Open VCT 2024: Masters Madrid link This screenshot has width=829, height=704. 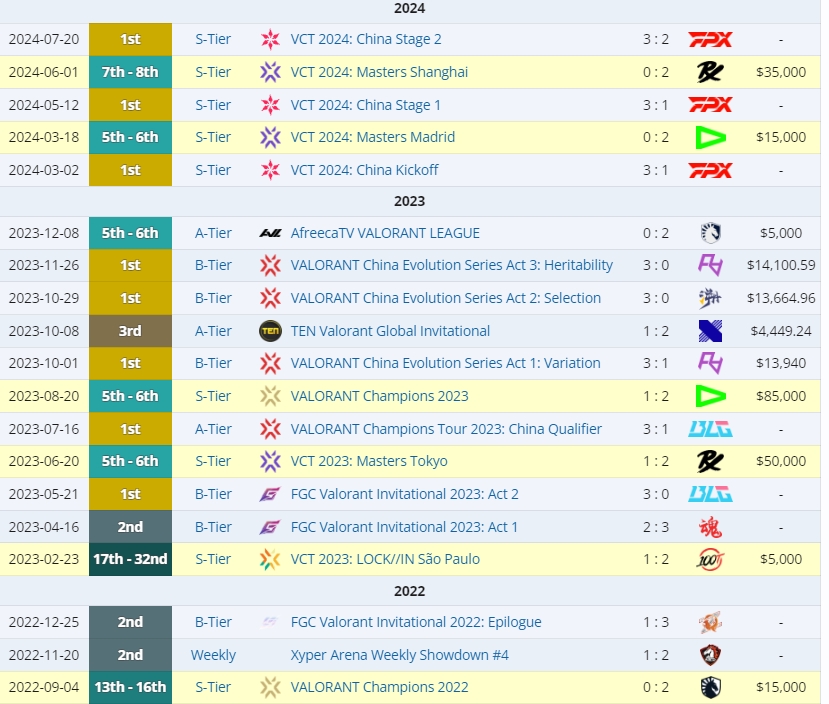tap(373, 137)
